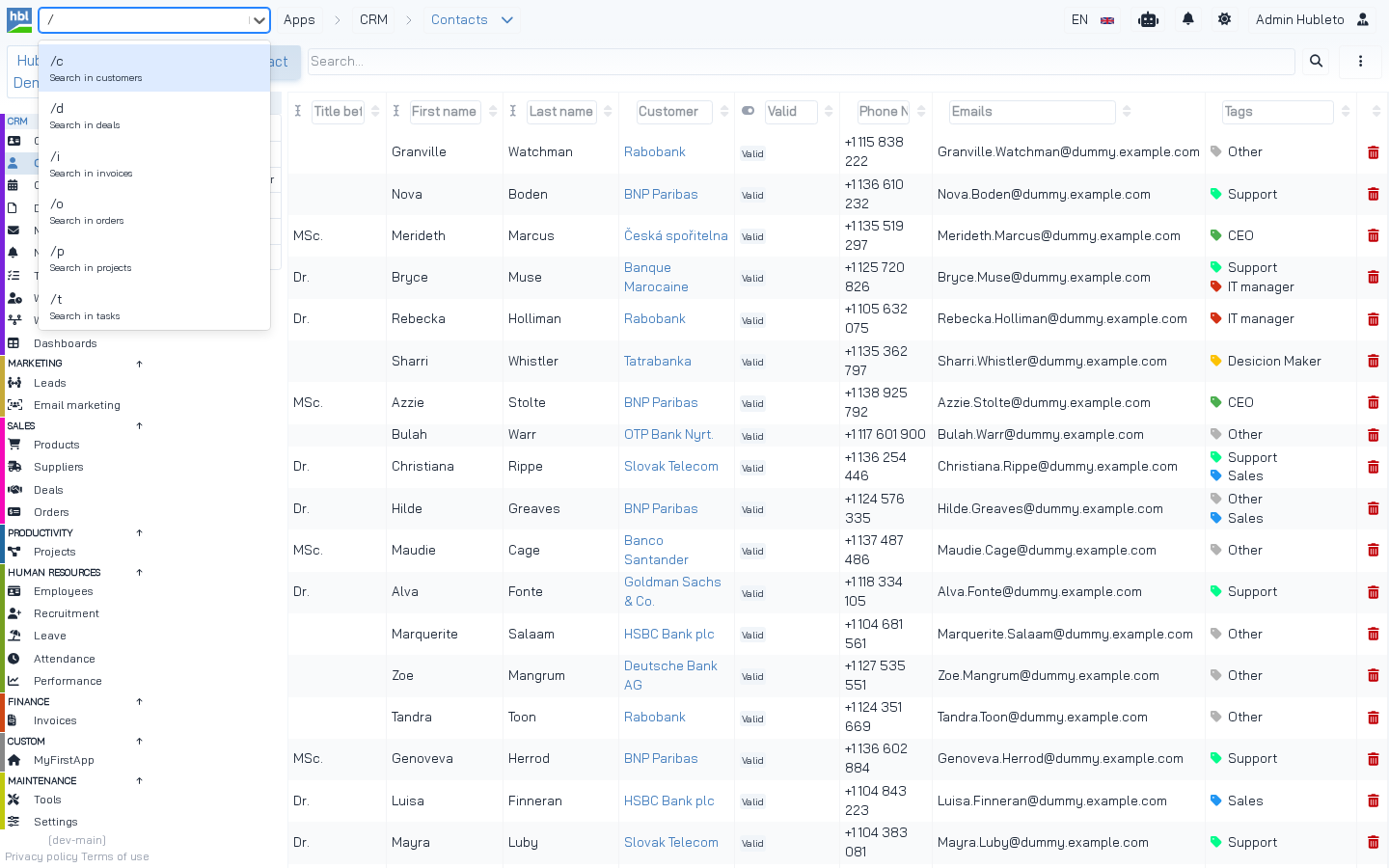The image size is (1389, 868).
Task: Delete the Zoe Mangrum contact row
Action: click(x=1374, y=676)
